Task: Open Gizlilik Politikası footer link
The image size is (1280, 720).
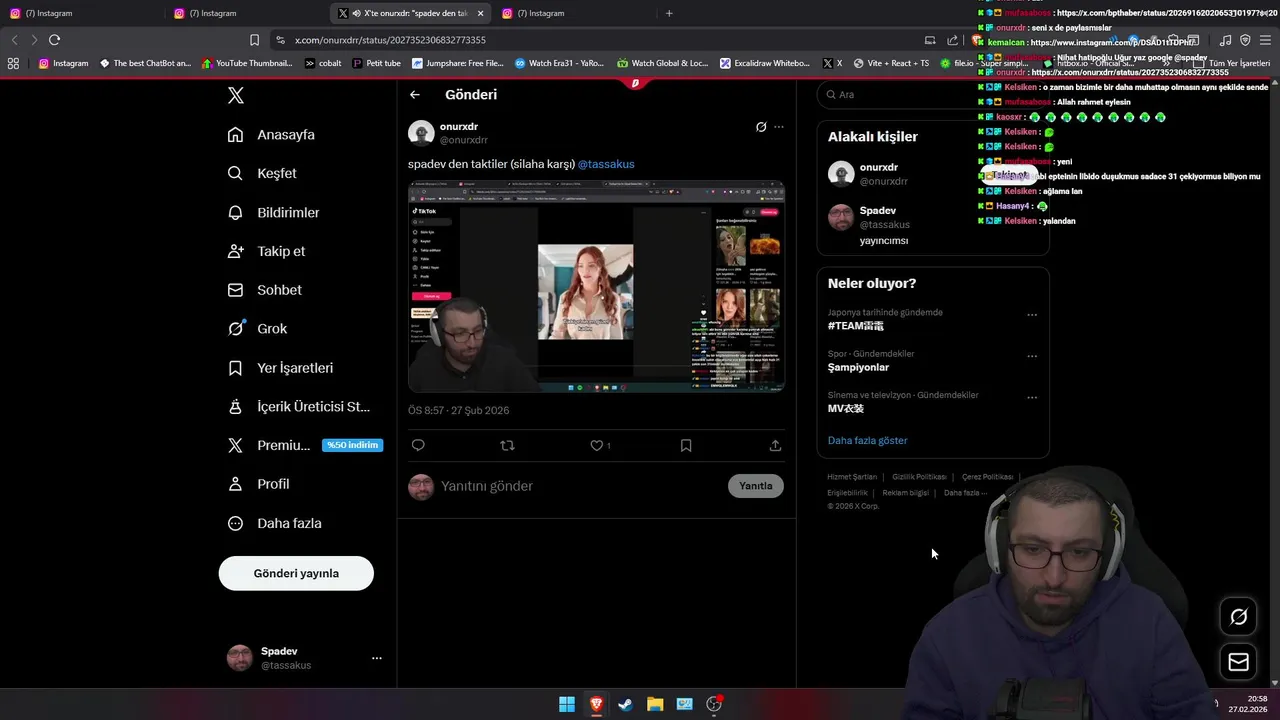Action: click(919, 477)
